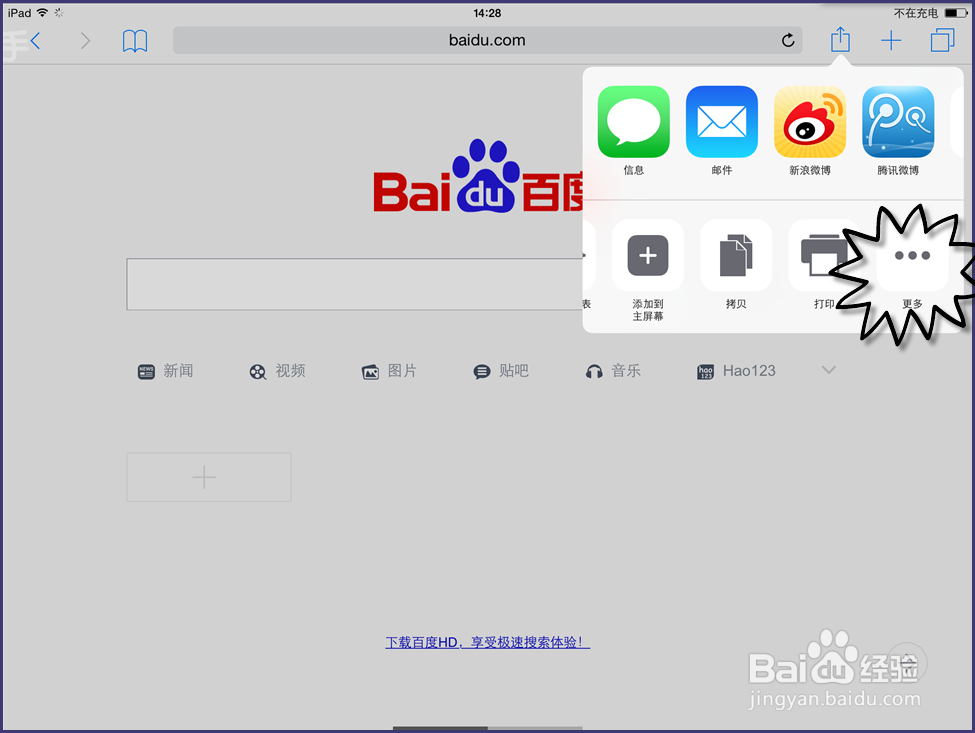Expand more Baidu services with the chevron
The width and height of the screenshot is (975, 733).
pyautogui.click(x=828, y=370)
